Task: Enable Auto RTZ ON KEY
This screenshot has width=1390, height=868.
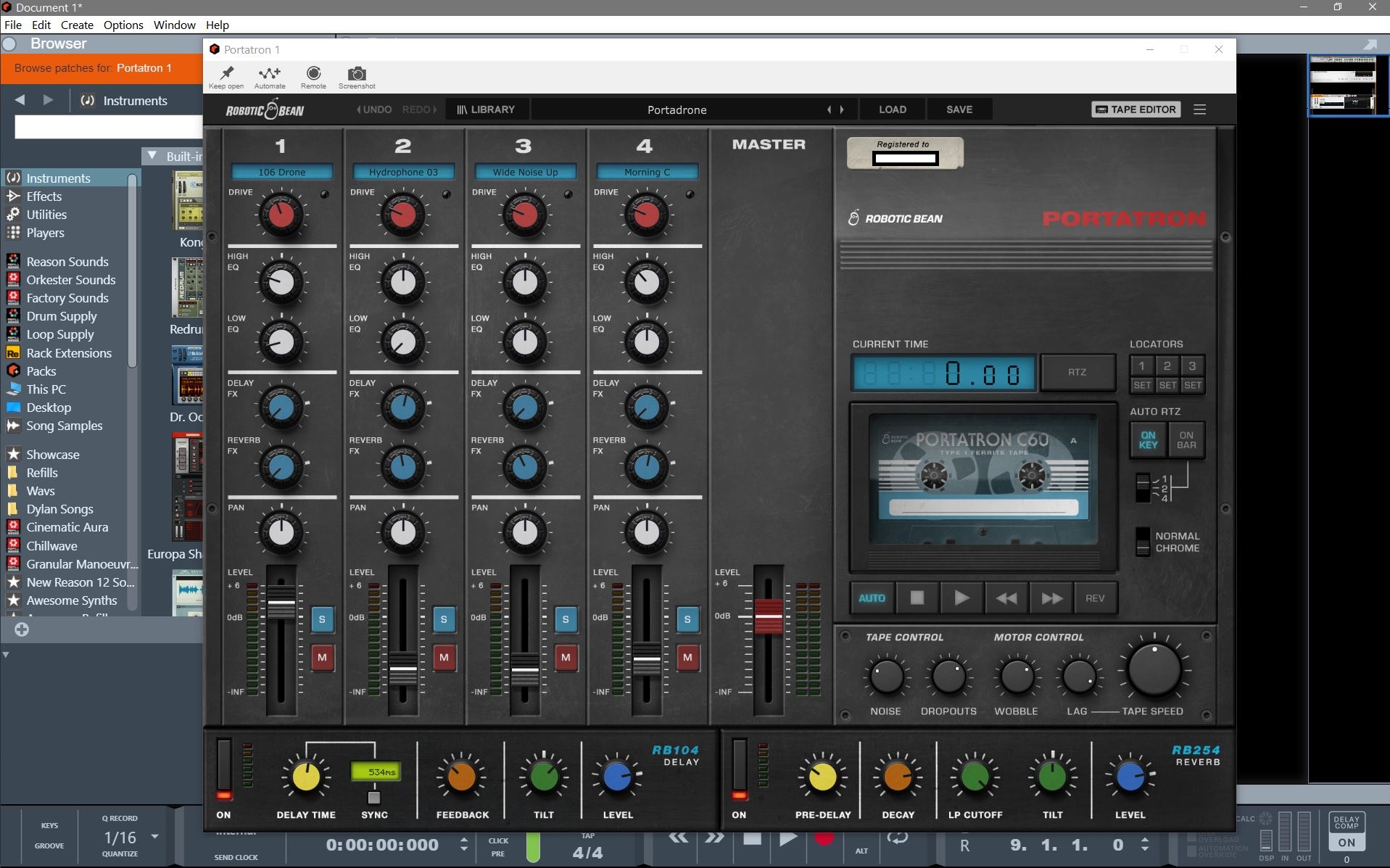Action: pyautogui.click(x=1148, y=440)
